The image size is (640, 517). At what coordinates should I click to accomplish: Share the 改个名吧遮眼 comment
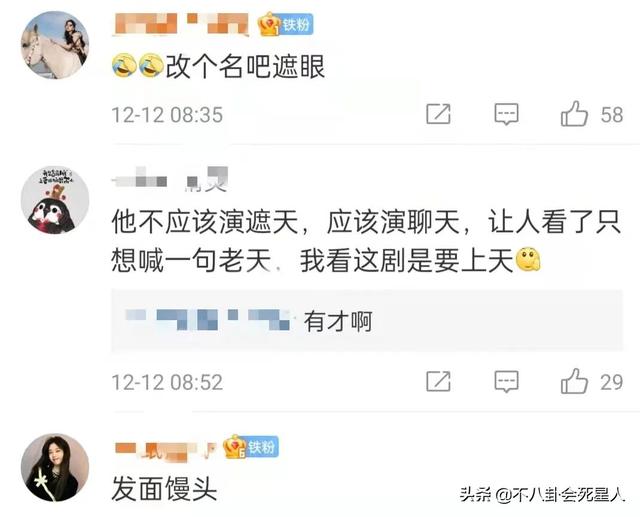(438, 114)
